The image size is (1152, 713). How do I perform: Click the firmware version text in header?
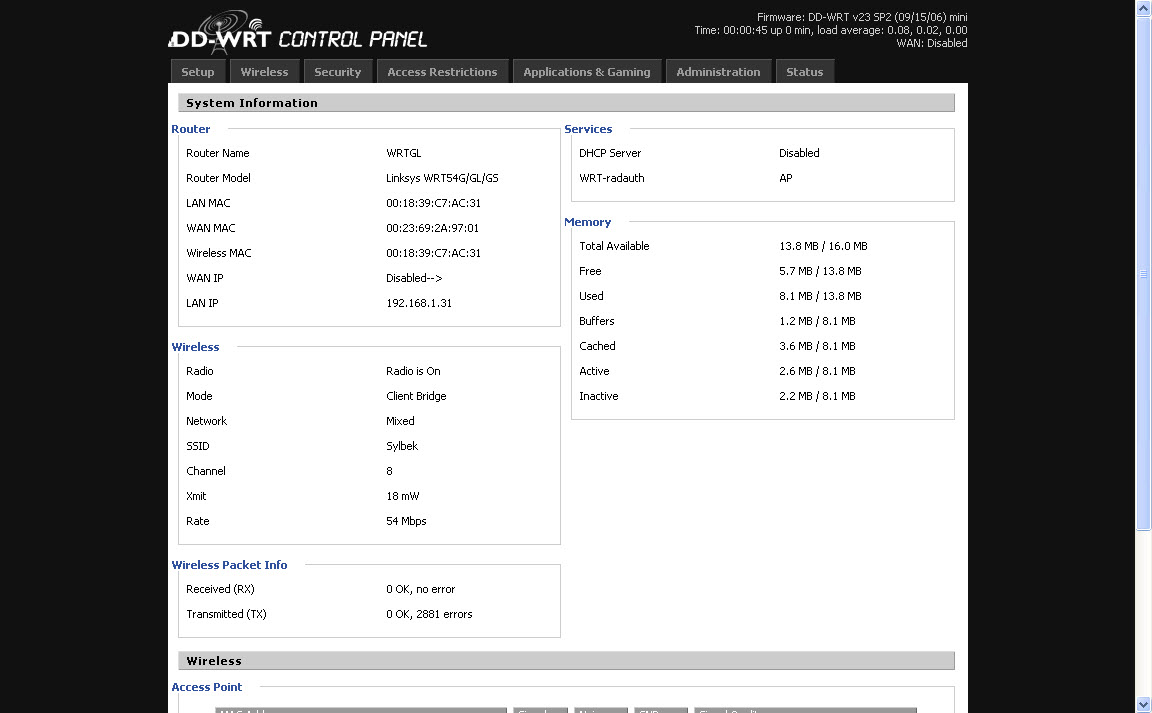pyautogui.click(x=861, y=17)
